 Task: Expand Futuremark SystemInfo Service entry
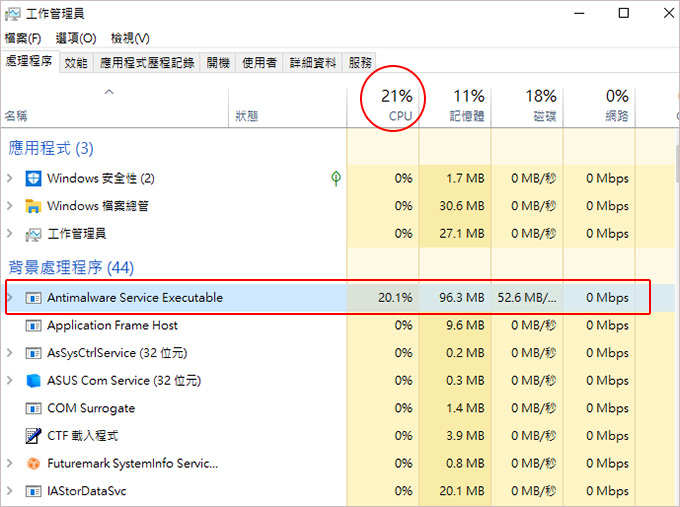(x=10, y=463)
